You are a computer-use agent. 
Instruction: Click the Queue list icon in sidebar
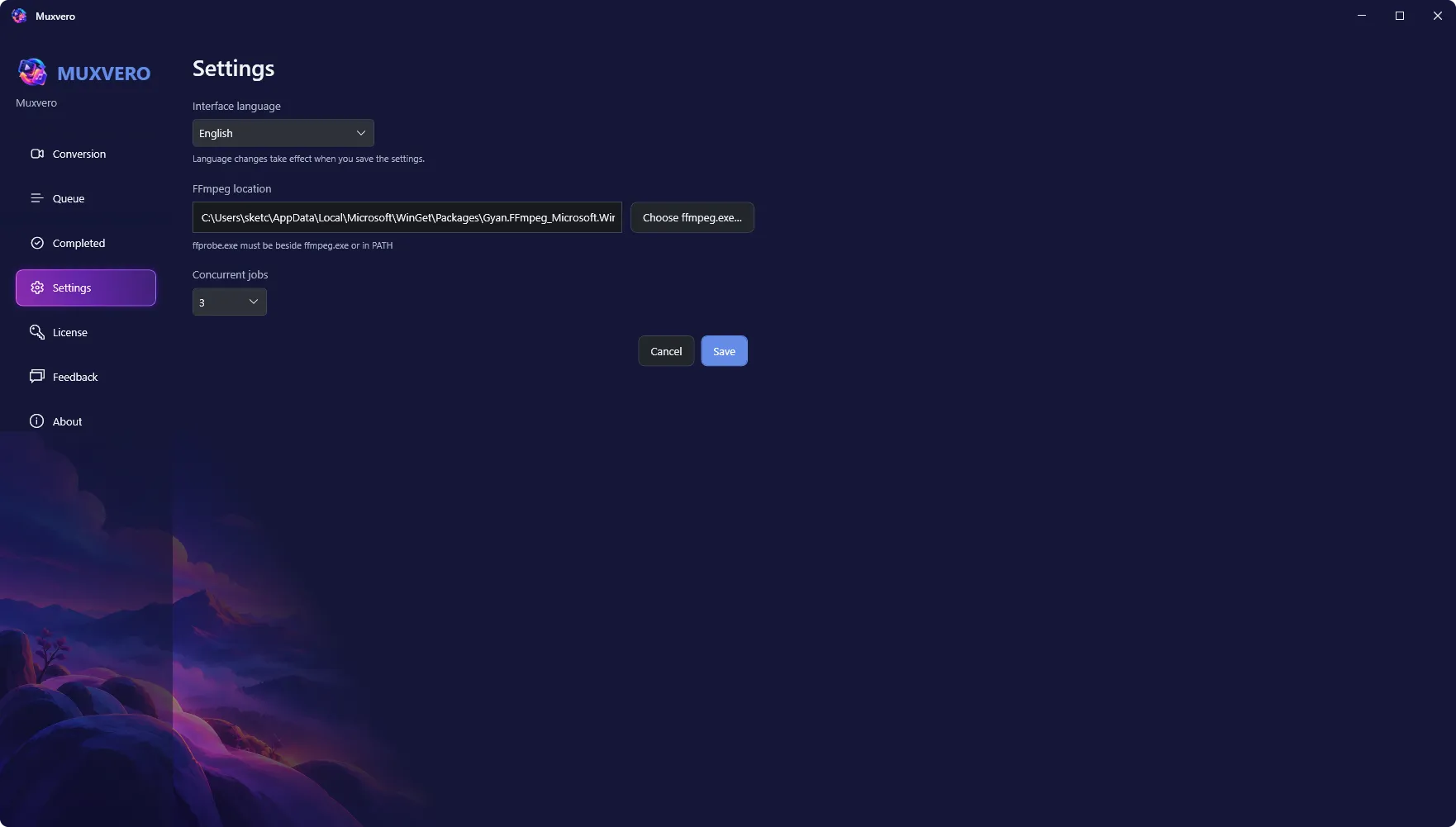pos(37,198)
